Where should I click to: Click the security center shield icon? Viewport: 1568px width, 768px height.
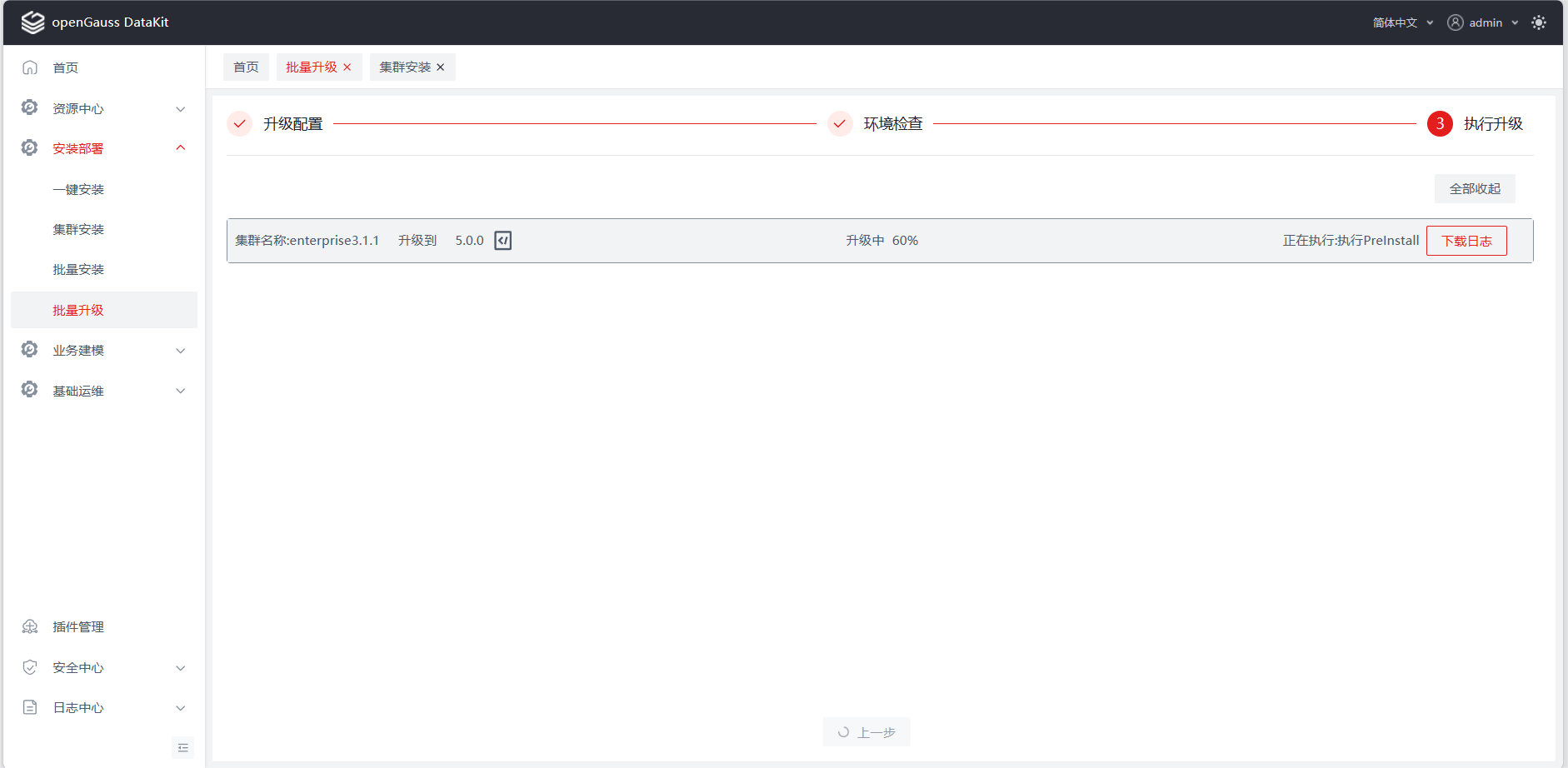click(30, 667)
